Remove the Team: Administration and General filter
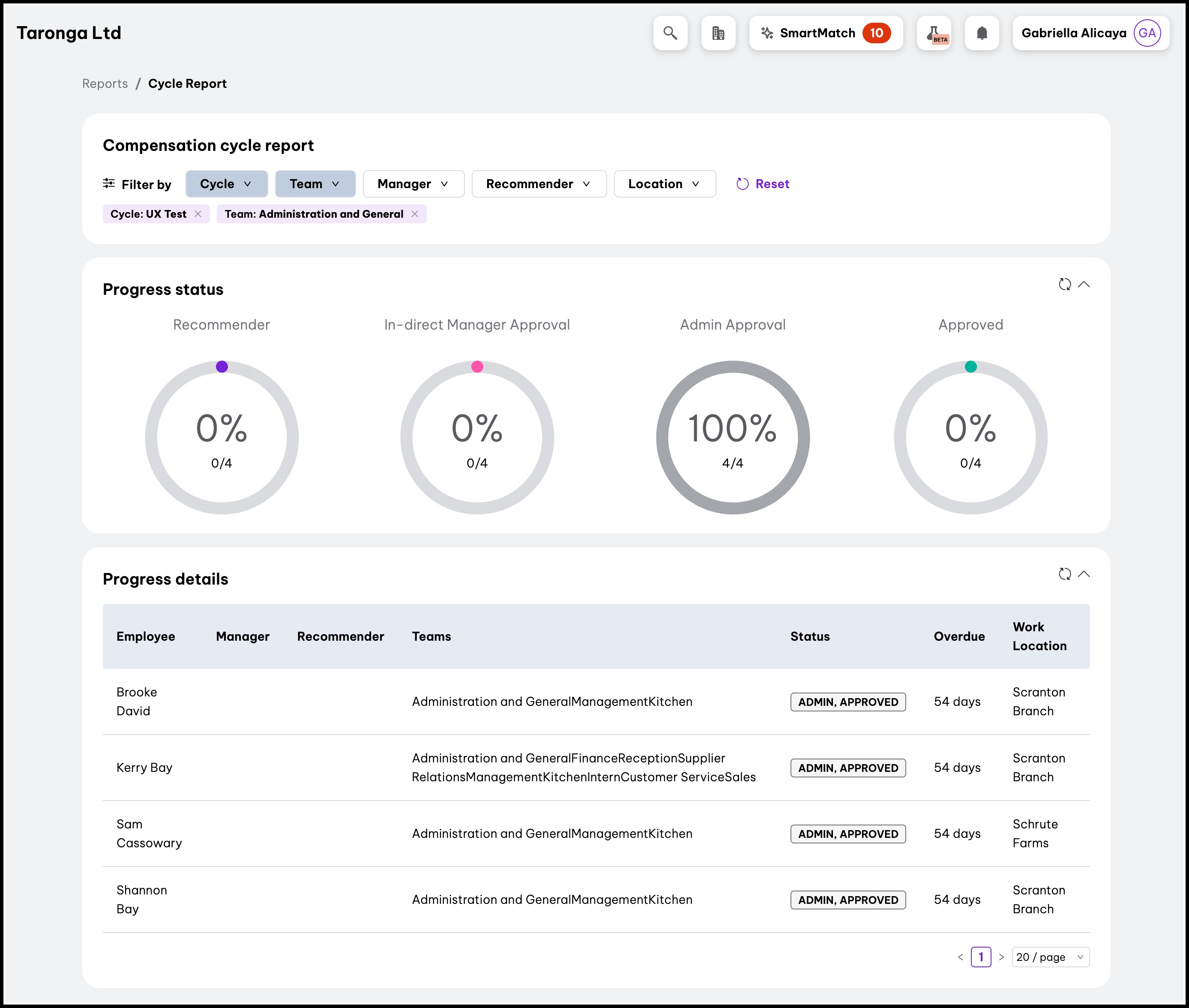Screen dimensions: 1189x1008 pos(415,214)
